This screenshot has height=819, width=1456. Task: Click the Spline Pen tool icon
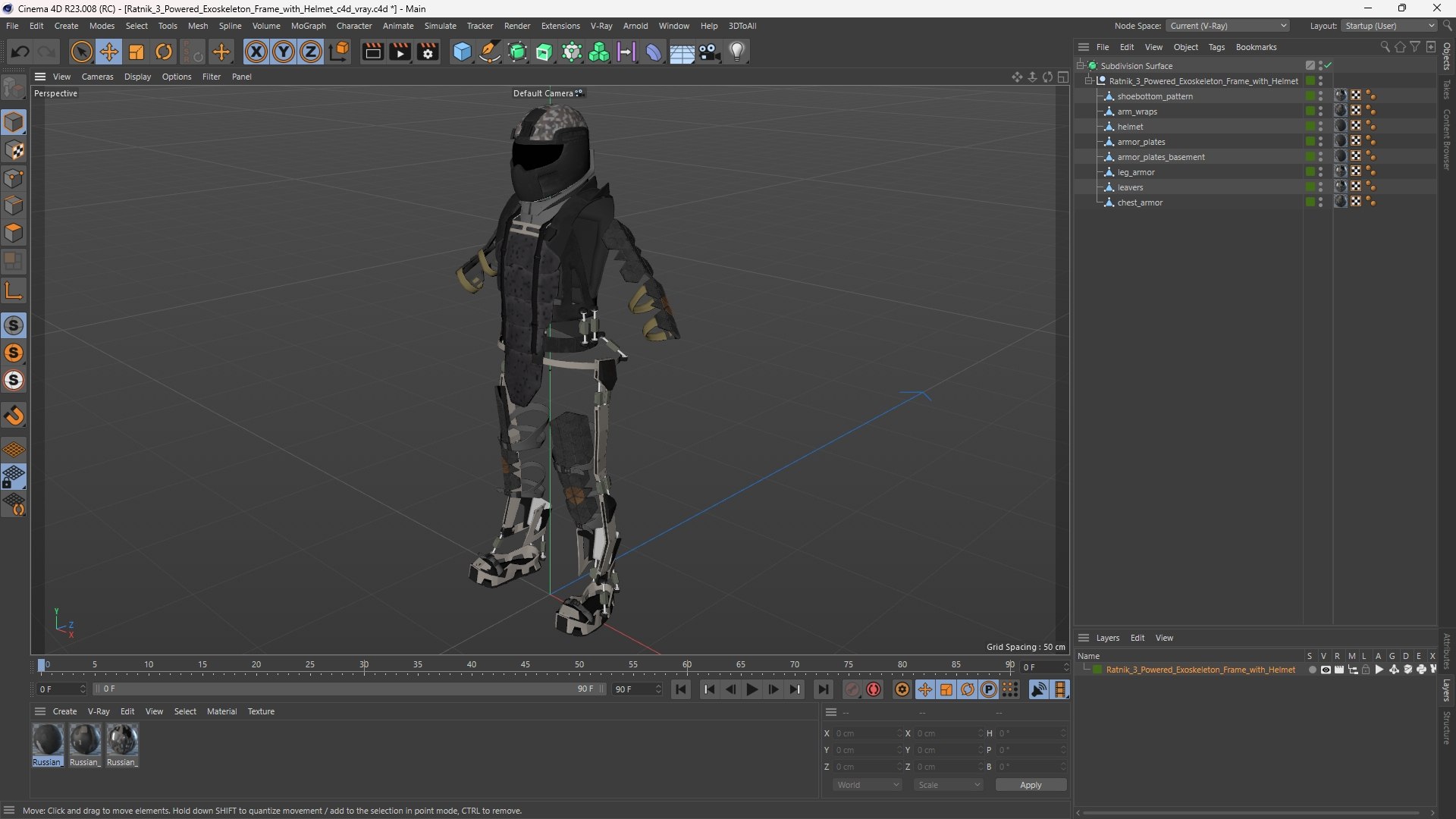pos(490,52)
